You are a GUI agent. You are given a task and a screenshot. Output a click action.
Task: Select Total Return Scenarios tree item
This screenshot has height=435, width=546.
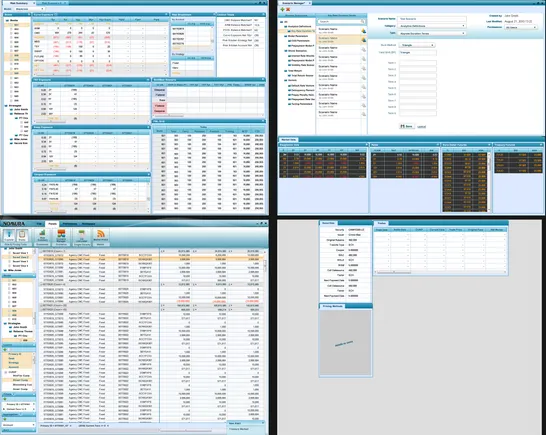pyautogui.click(x=302, y=76)
